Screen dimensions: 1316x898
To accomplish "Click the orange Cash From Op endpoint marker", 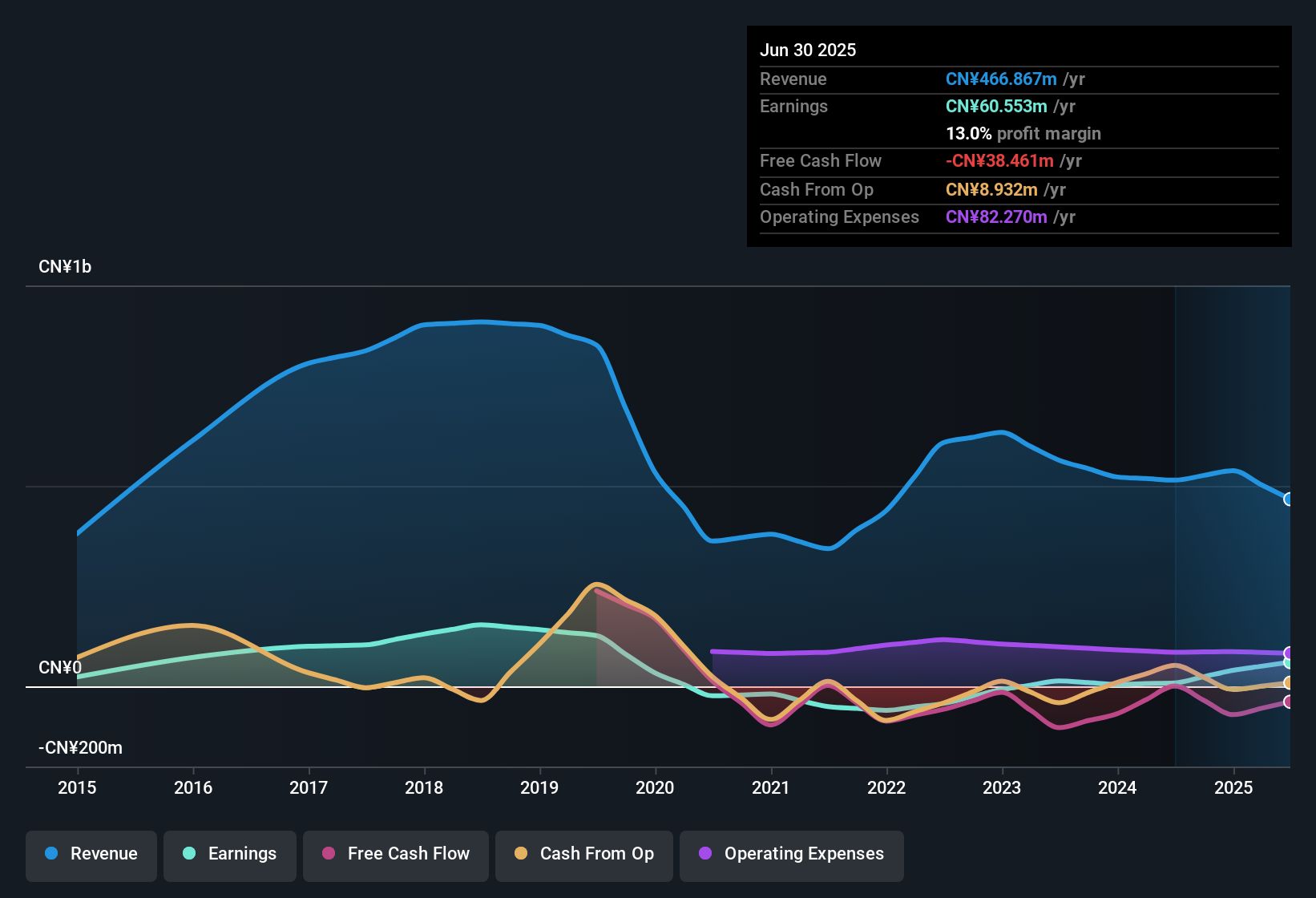I will point(1289,684).
